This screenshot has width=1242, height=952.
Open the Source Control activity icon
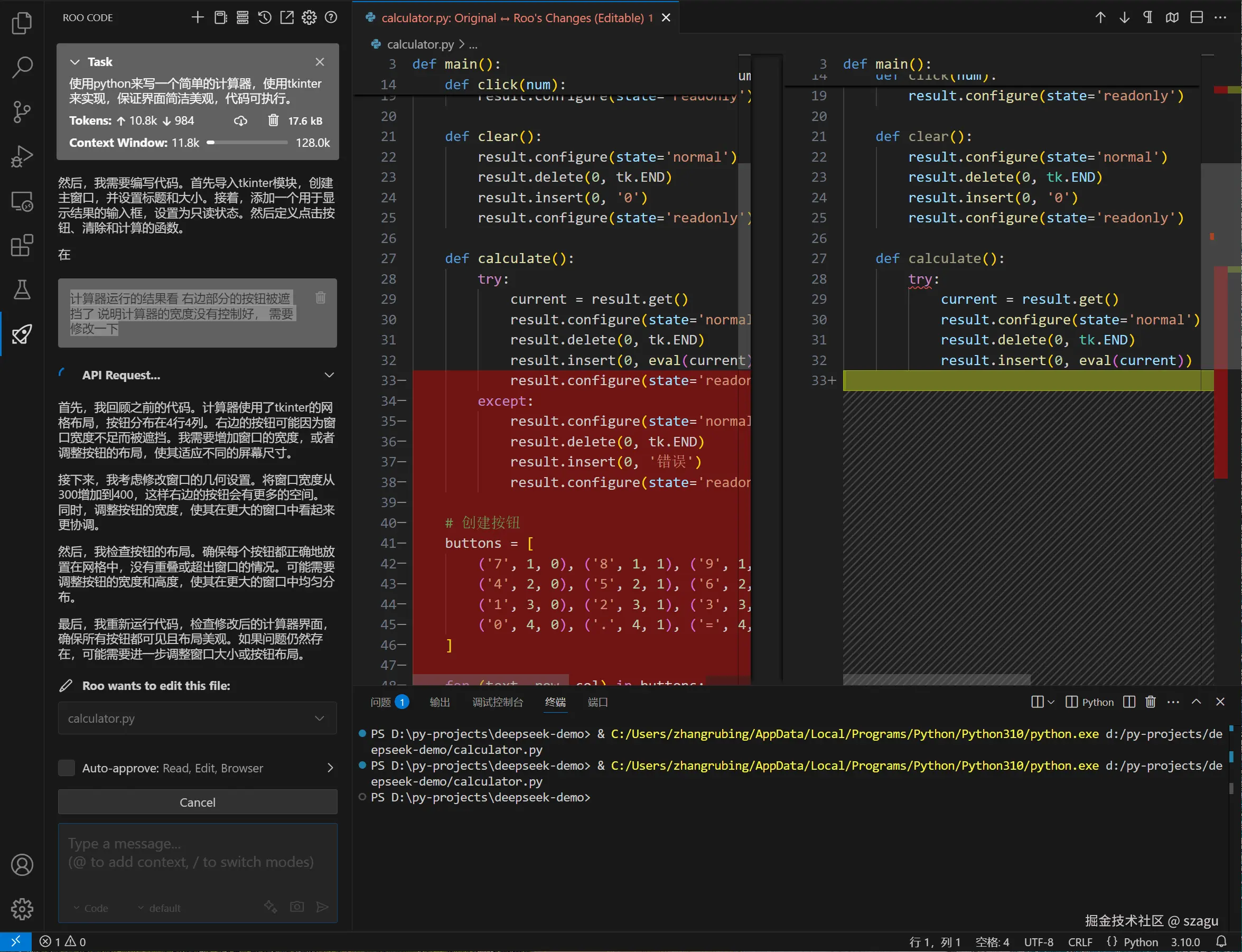(x=22, y=111)
